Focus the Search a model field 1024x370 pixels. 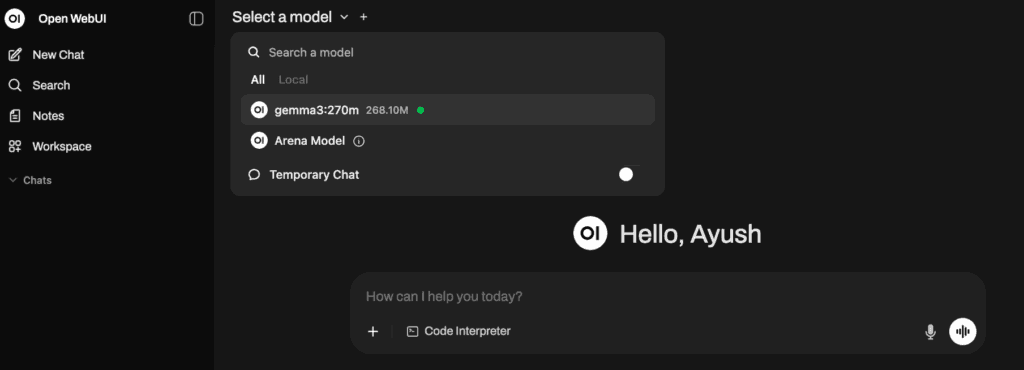click(x=448, y=52)
